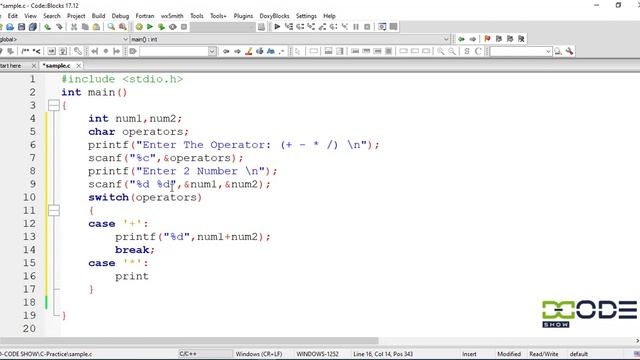Click the DoxyBlocks block comment icon
640x360 pixels.
25,51
